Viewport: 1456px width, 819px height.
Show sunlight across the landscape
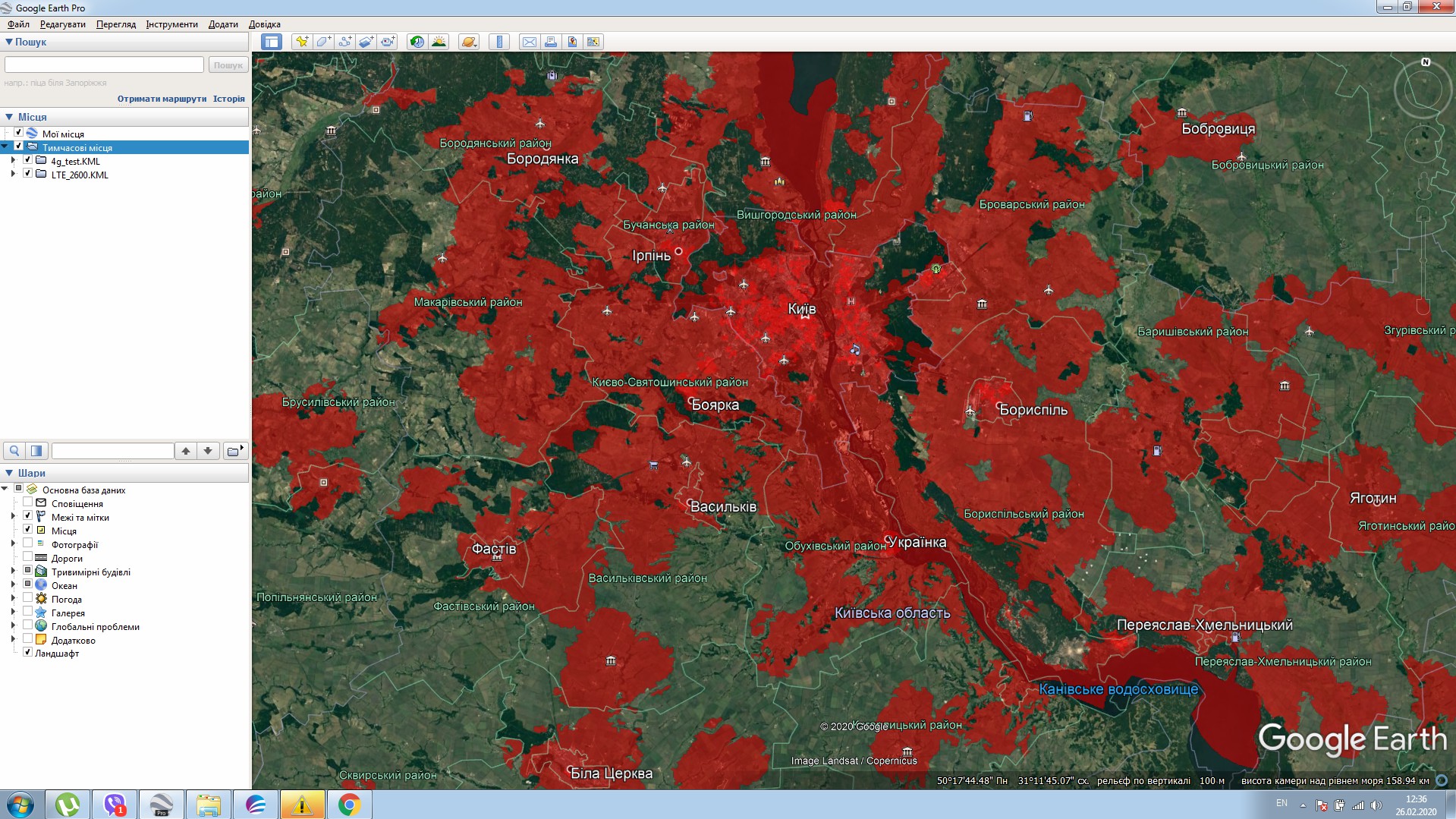click(439, 42)
